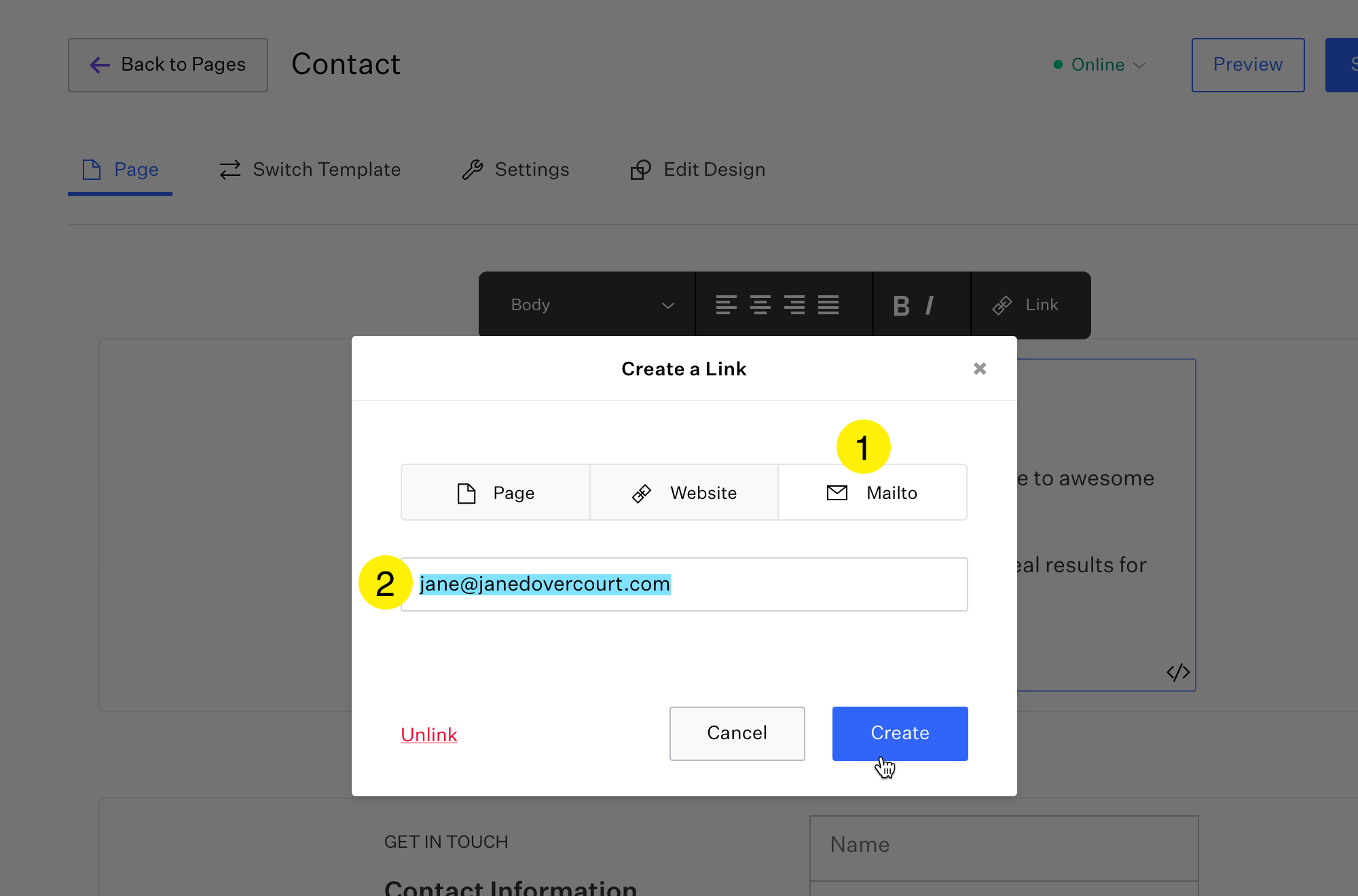Click the align right text icon

click(x=794, y=305)
